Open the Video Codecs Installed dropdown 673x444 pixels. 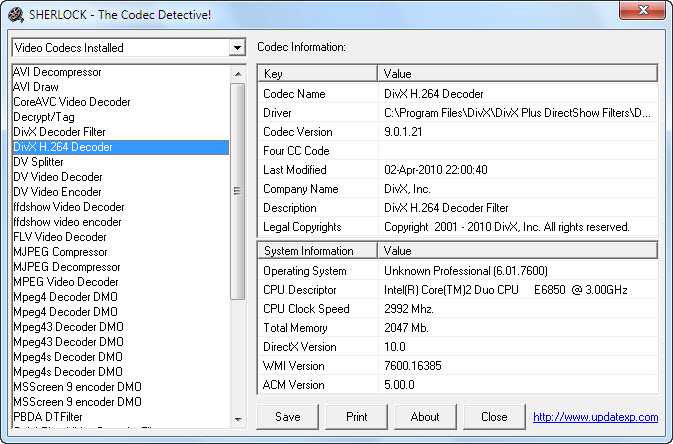237,48
